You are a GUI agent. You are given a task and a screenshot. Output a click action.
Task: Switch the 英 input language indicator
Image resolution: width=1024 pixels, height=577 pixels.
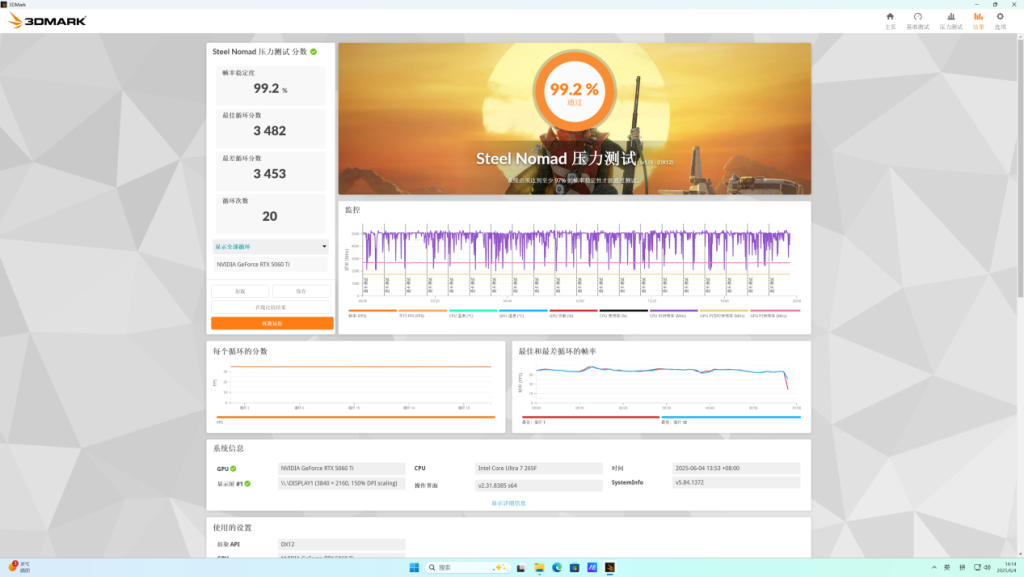tap(947, 567)
